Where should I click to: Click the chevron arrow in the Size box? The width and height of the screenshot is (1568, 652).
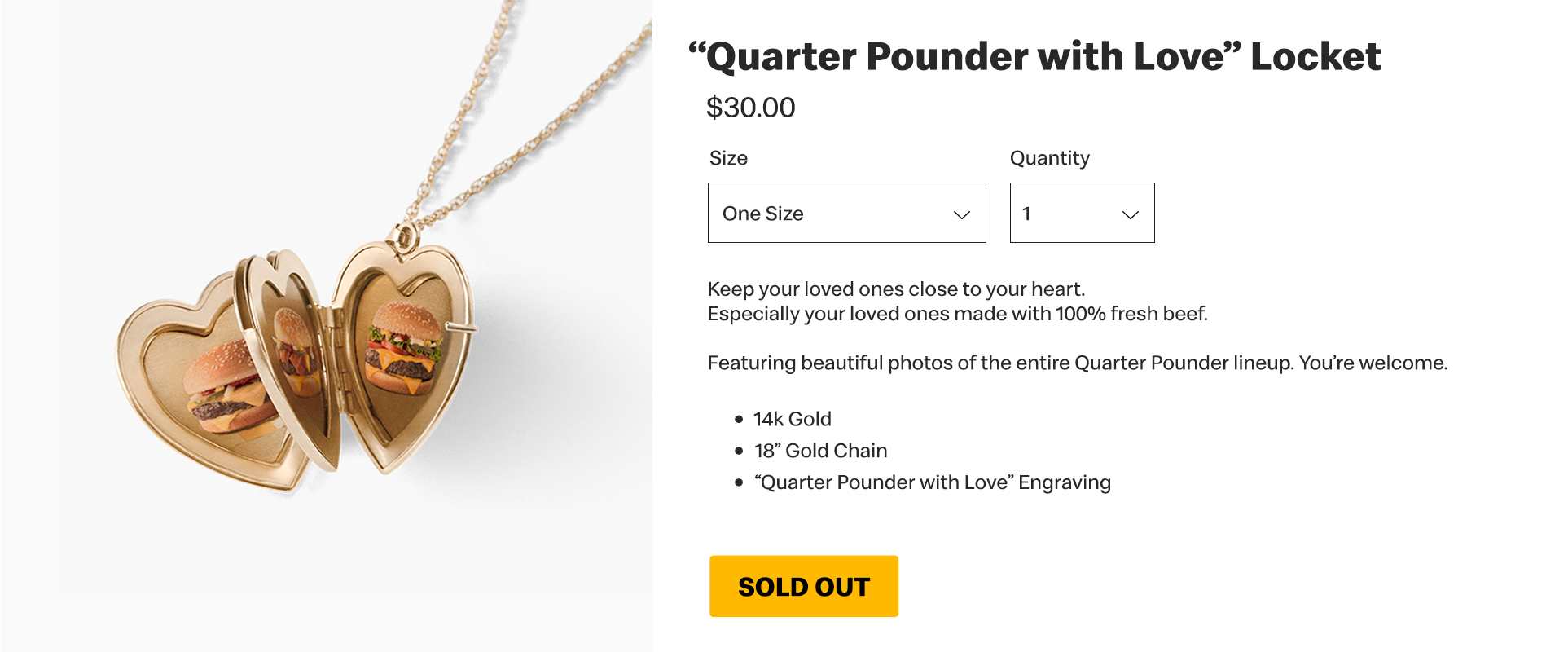[961, 214]
